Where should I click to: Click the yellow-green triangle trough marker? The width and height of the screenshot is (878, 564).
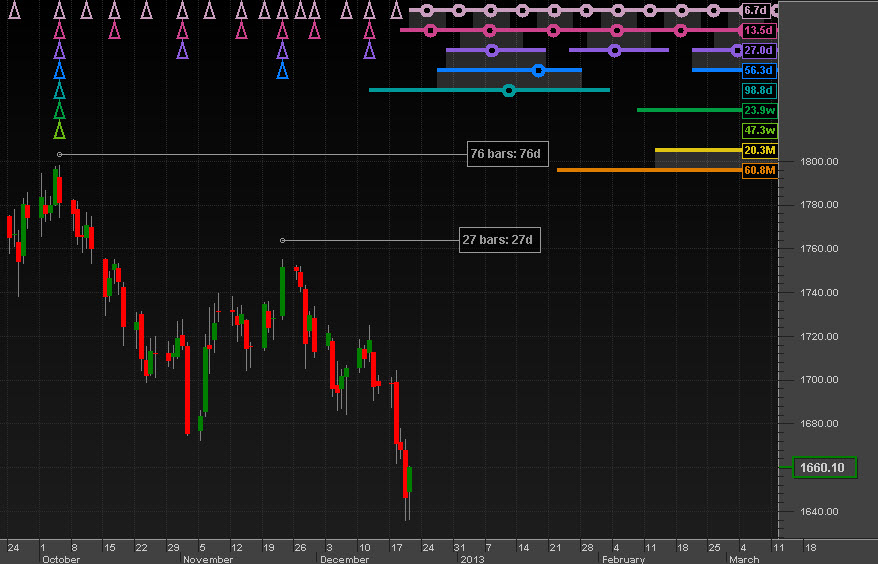tap(59, 131)
